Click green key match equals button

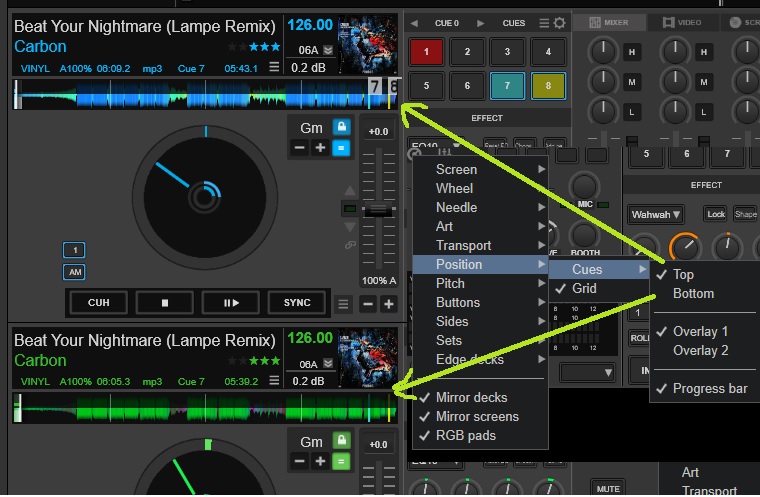341,462
